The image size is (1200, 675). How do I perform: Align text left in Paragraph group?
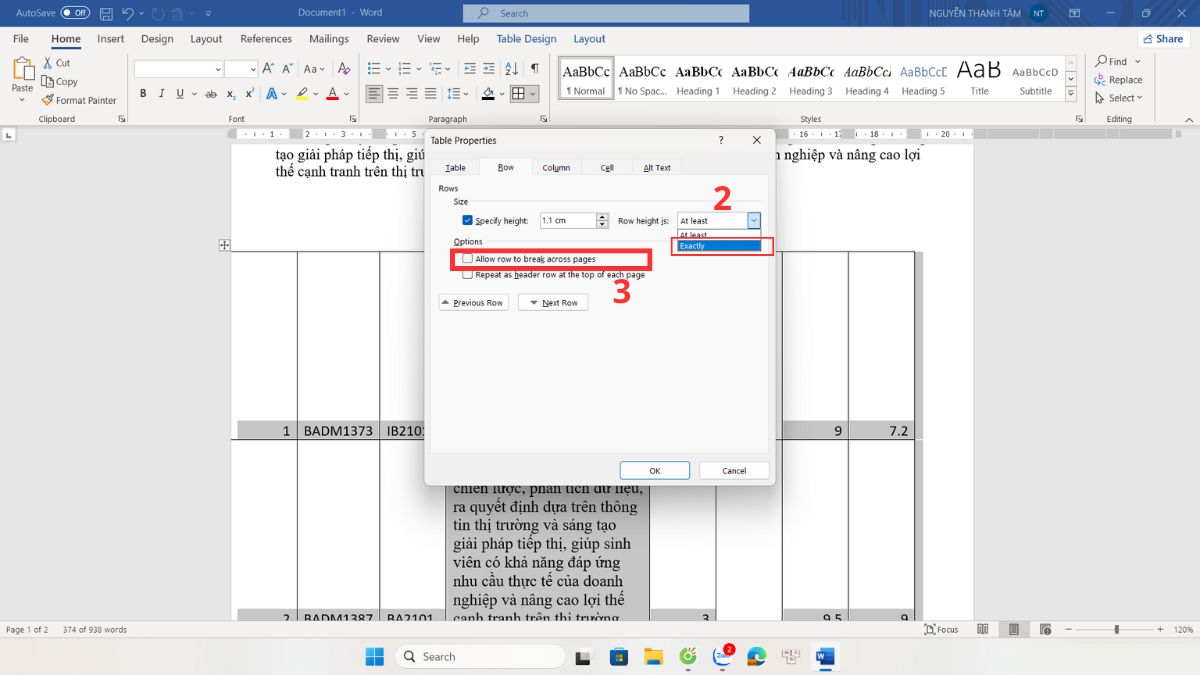coord(374,94)
